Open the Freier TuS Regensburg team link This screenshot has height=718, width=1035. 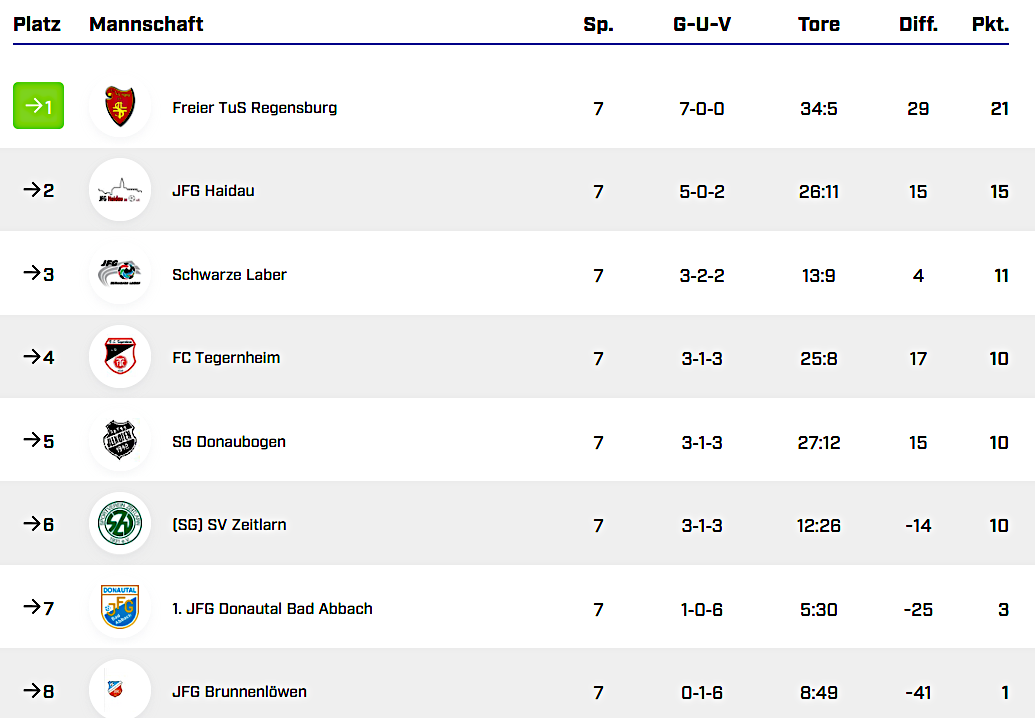pos(254,108)
